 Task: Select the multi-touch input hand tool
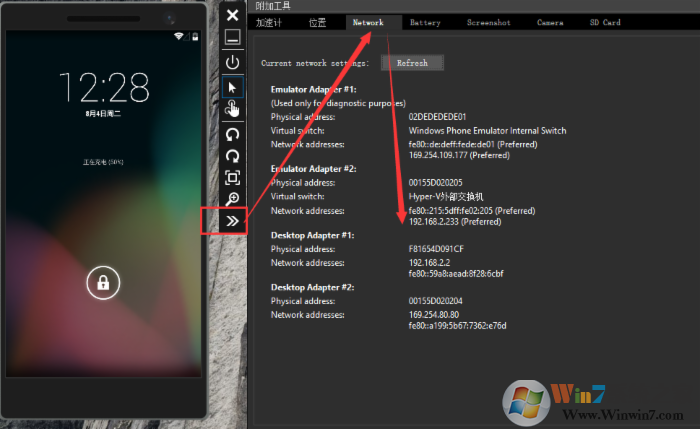(x=232, y=109)
